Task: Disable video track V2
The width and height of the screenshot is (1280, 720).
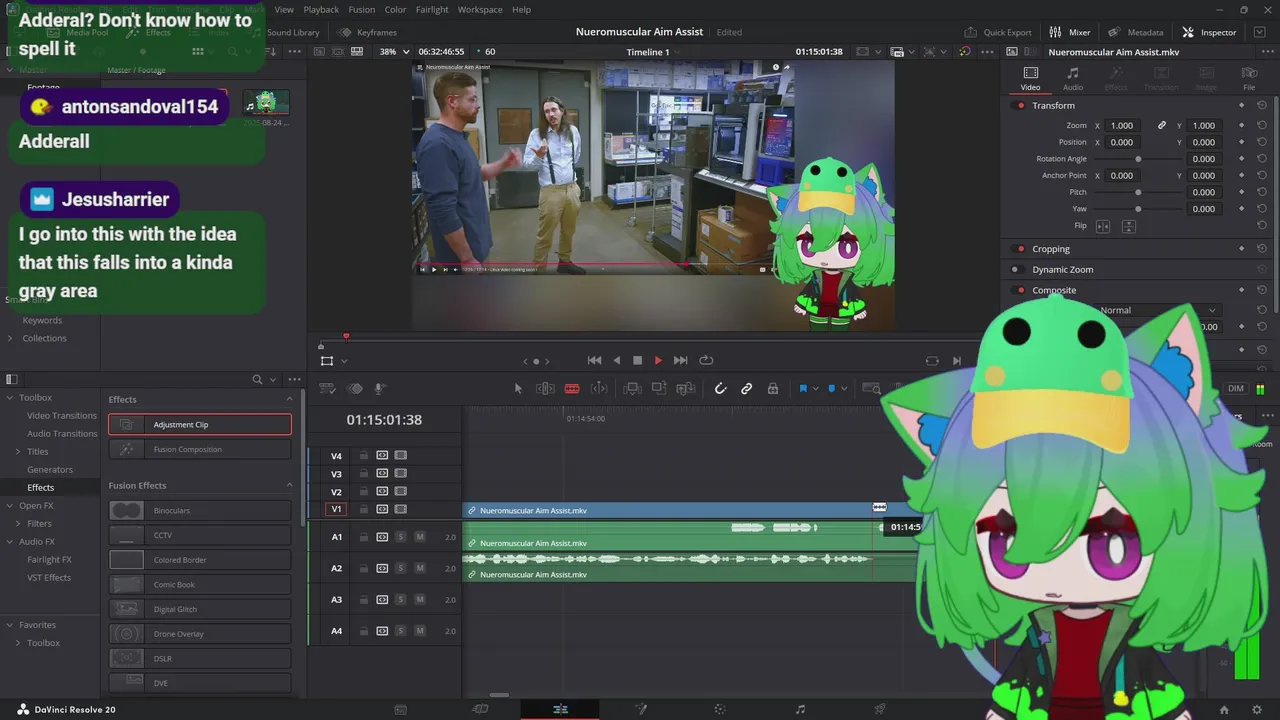Action: click(401, 492)
